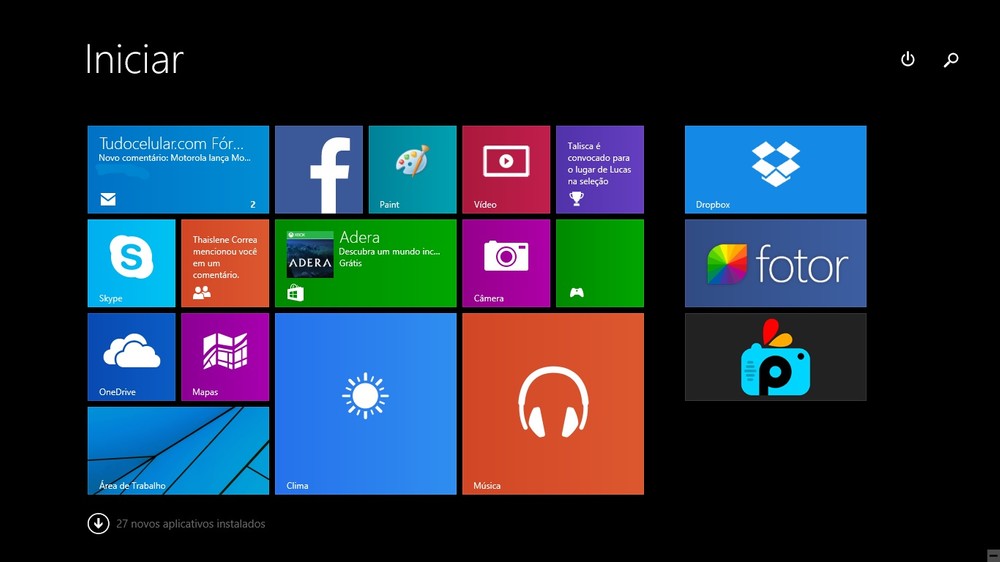
Task: Launch the PicsArt tile with P camera logo
Action: 776,357
